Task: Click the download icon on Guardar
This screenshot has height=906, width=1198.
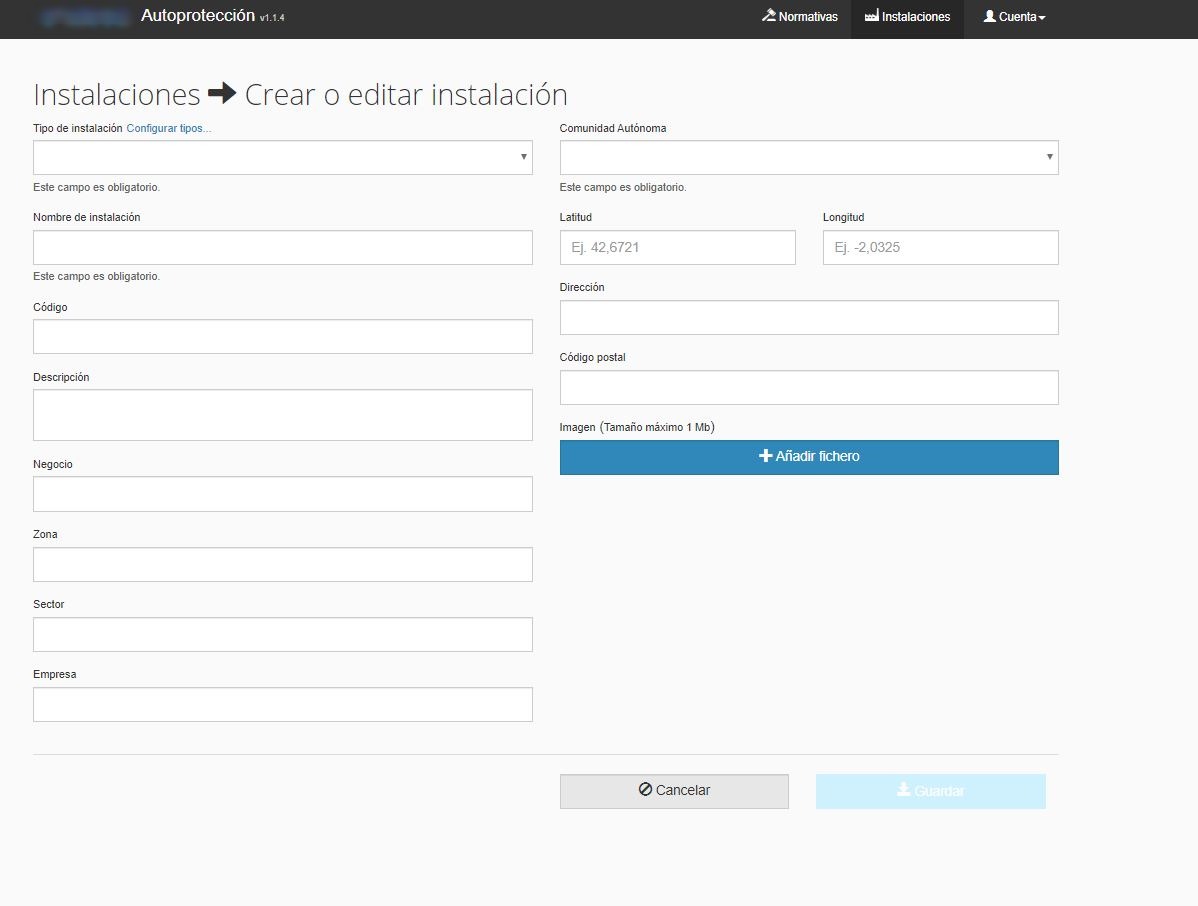Action: tap(903, 791)
